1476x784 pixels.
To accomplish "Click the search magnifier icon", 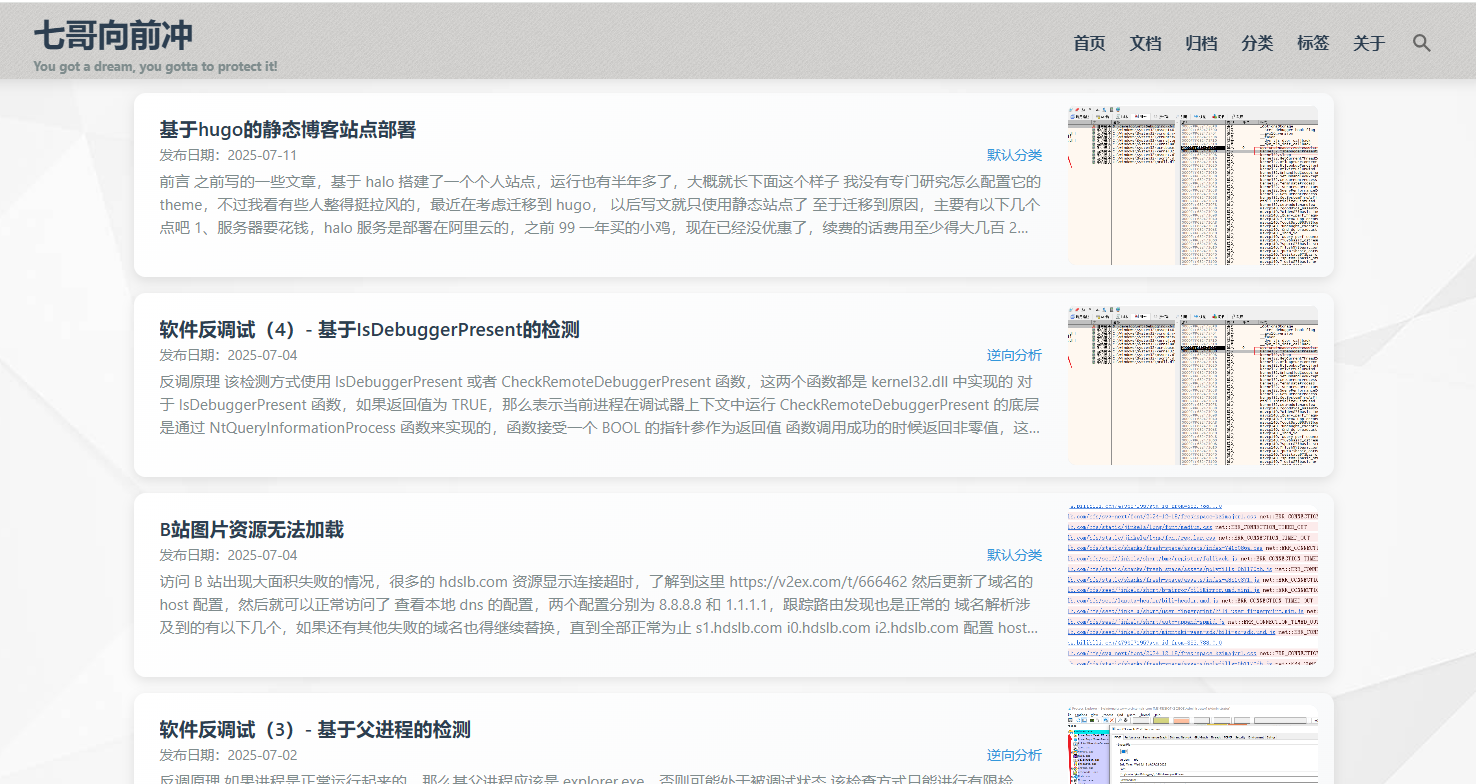I will (1421, 43).
